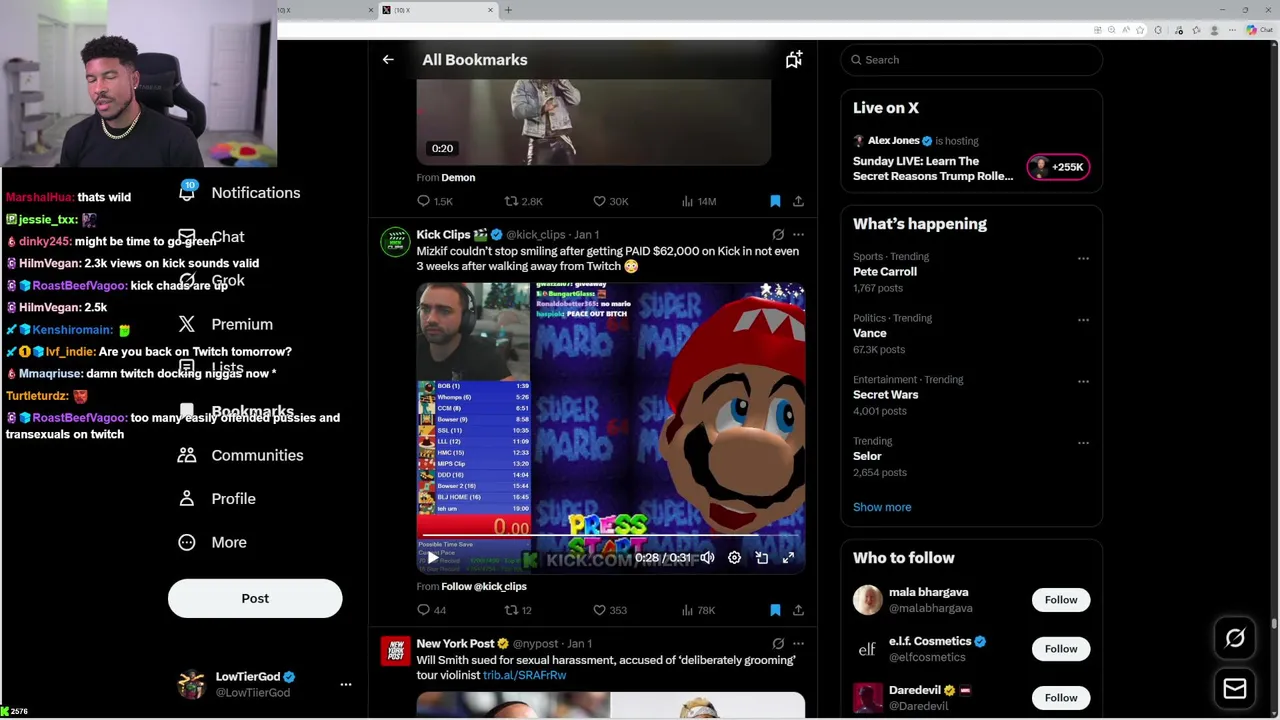Open the Pete Carroll trending topic
The width and height of the screenshot is (1280, 720).
click(884, 272)
